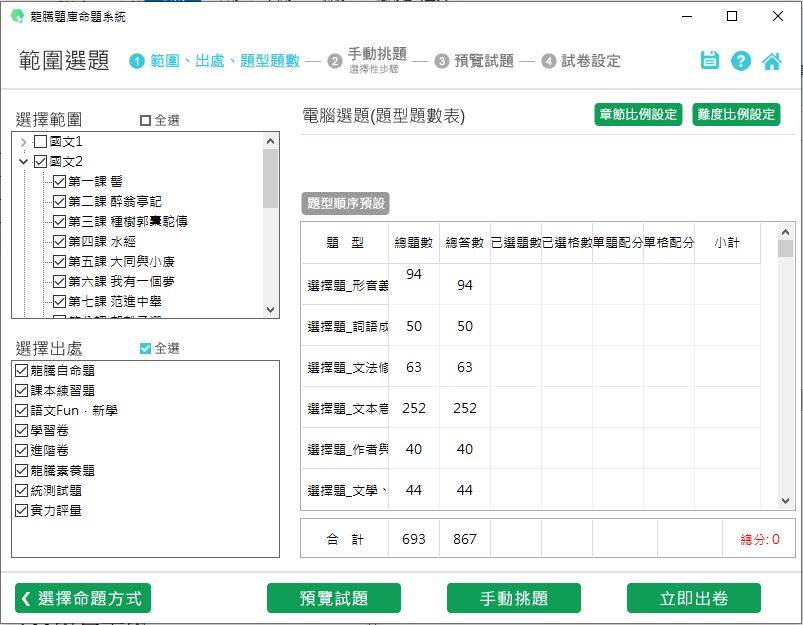The width and height of the screenshot is (803, 625).
Task: Uncheck 第四課 水經
Action: [59, 241]
